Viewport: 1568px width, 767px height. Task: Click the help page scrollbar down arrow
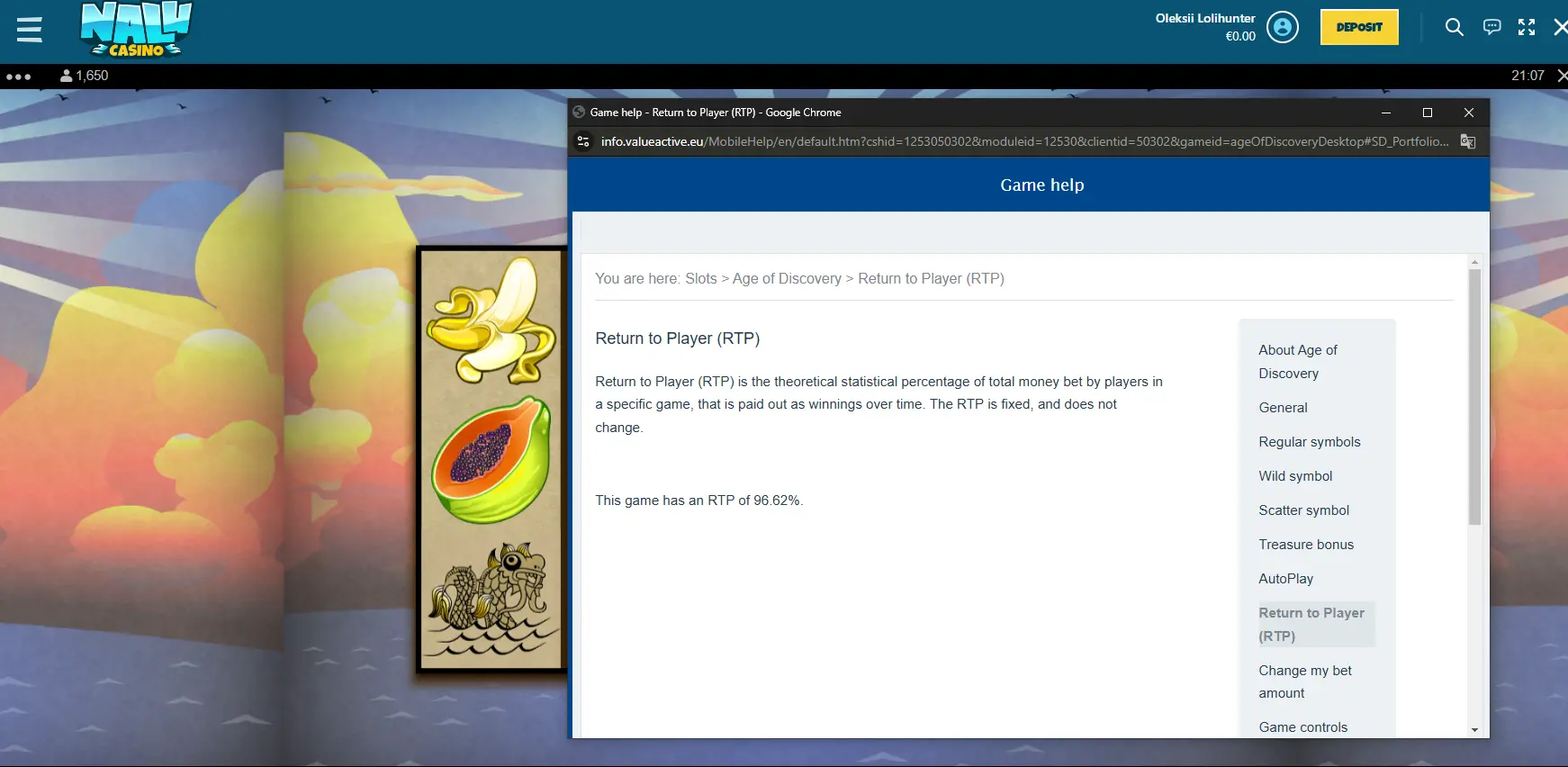click(x=1474, y=730)
